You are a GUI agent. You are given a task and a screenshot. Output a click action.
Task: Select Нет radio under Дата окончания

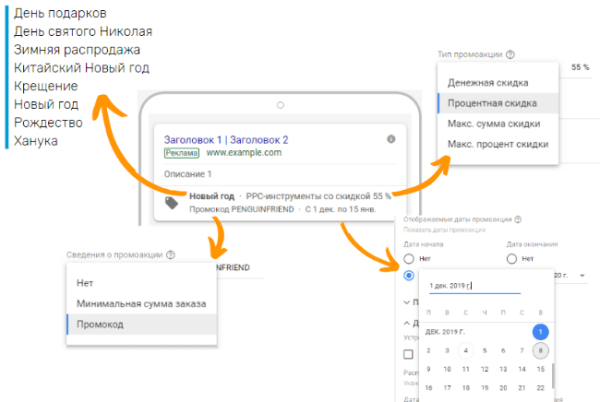click(x=512, y=258)
